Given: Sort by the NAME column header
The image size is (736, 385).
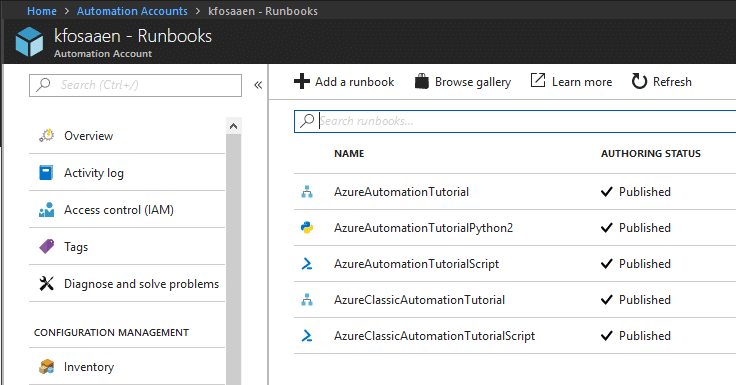Looking at the screenshot, I should 349,154.
